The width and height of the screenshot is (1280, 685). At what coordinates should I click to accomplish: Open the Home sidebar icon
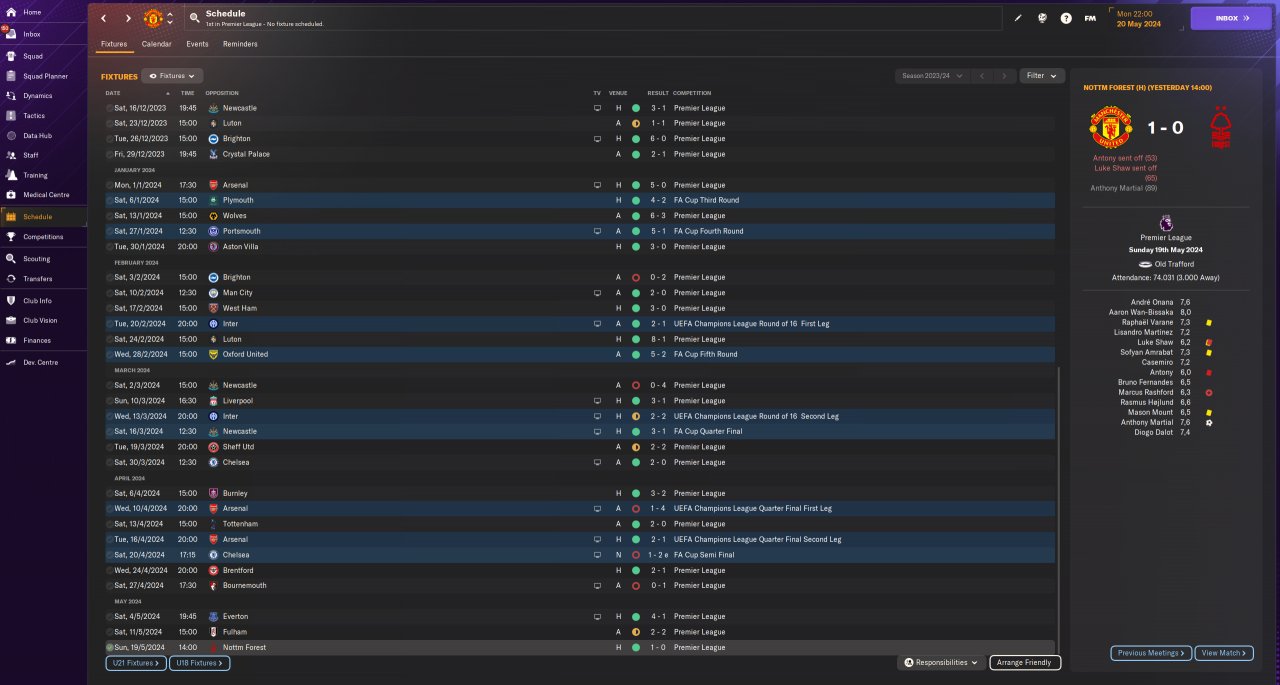click(10, 12)
